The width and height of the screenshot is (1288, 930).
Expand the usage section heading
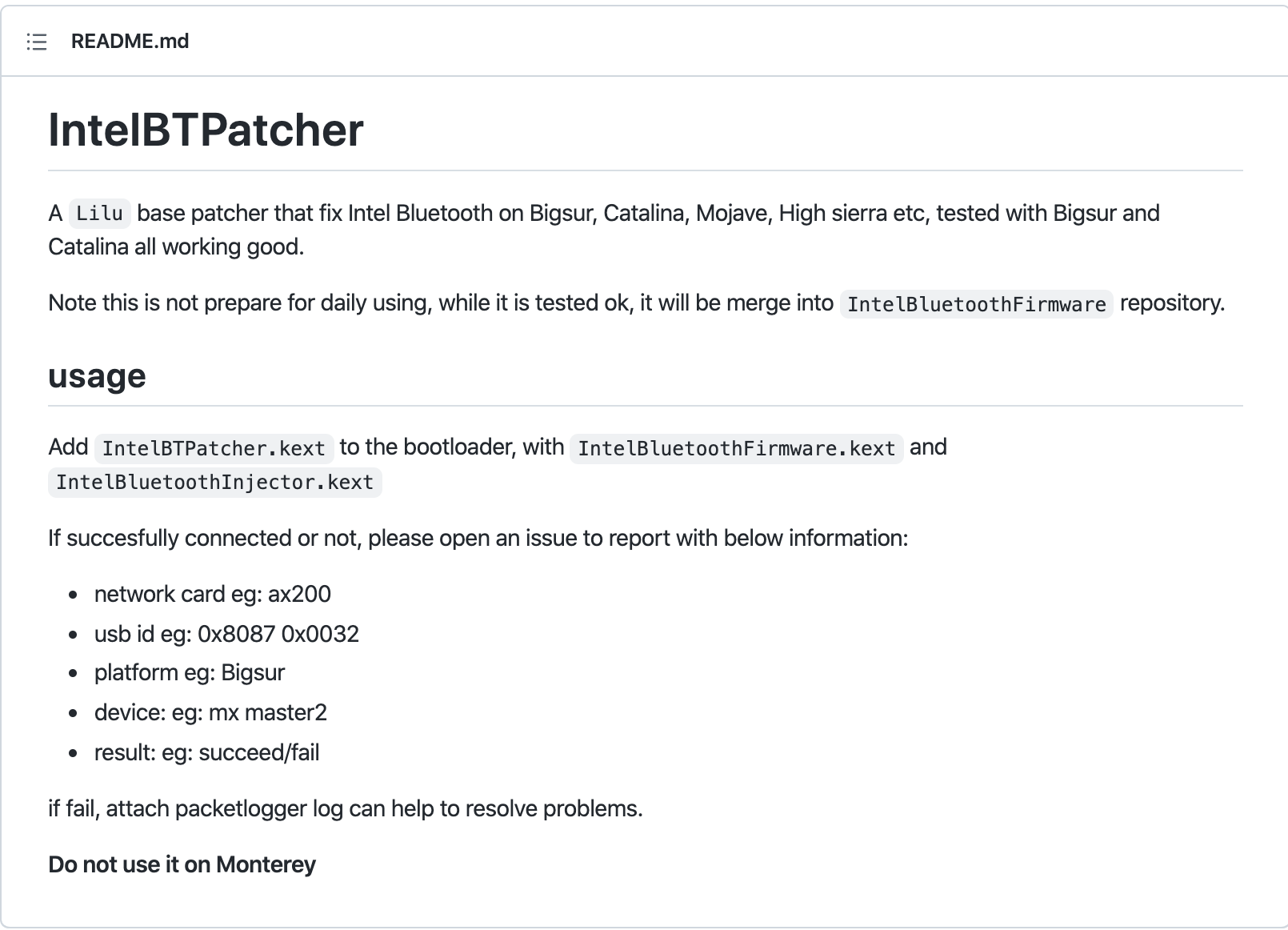97,375
